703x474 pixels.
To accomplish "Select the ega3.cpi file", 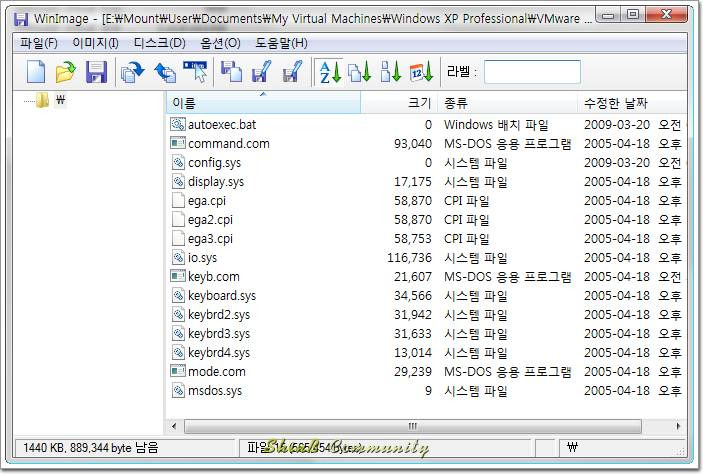I will click(210, 239).
